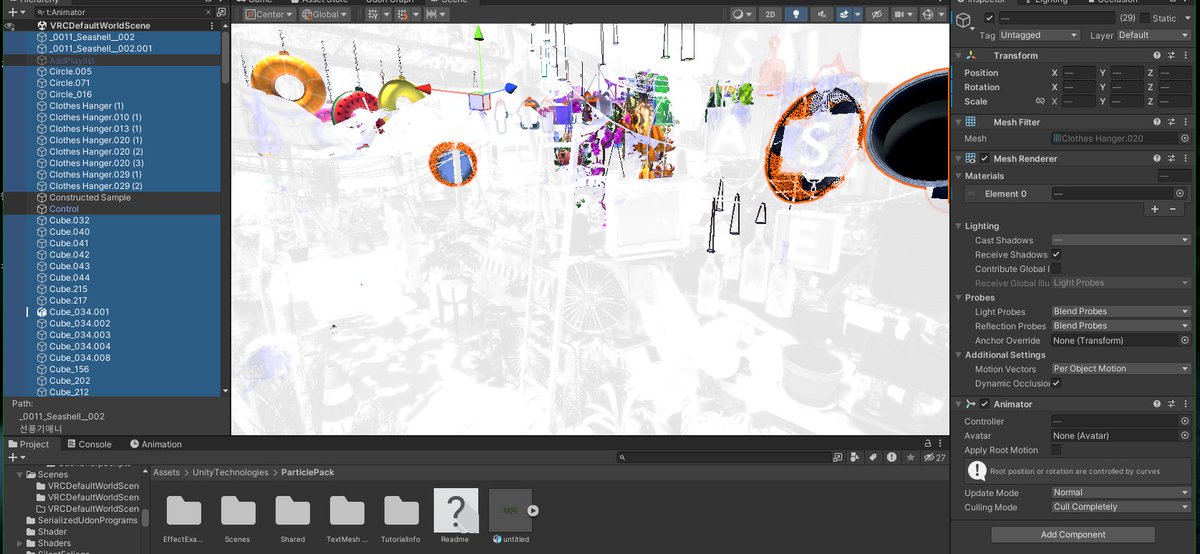Screen dimensions: 1200x554
Task: Open Center pivot mode dropdown
Action: [268, 14]
